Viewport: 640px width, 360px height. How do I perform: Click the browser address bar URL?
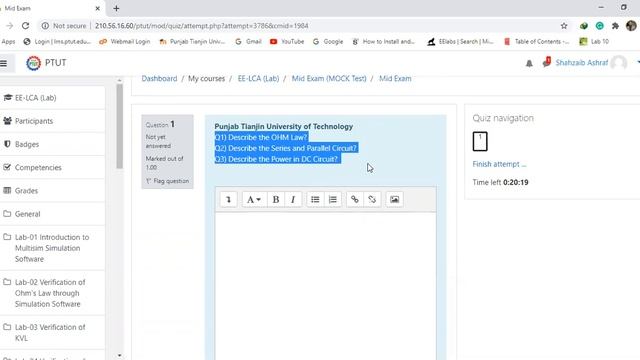(x=202, y=26)
